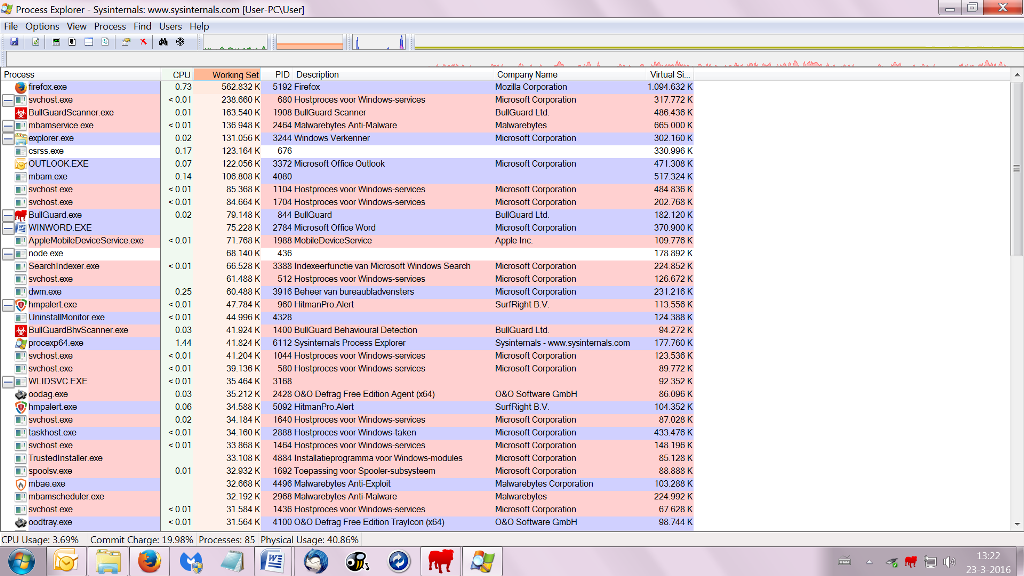The image size is (1024, 576).
Task: Click the Save toolbar icon
Action: [14, 42]
